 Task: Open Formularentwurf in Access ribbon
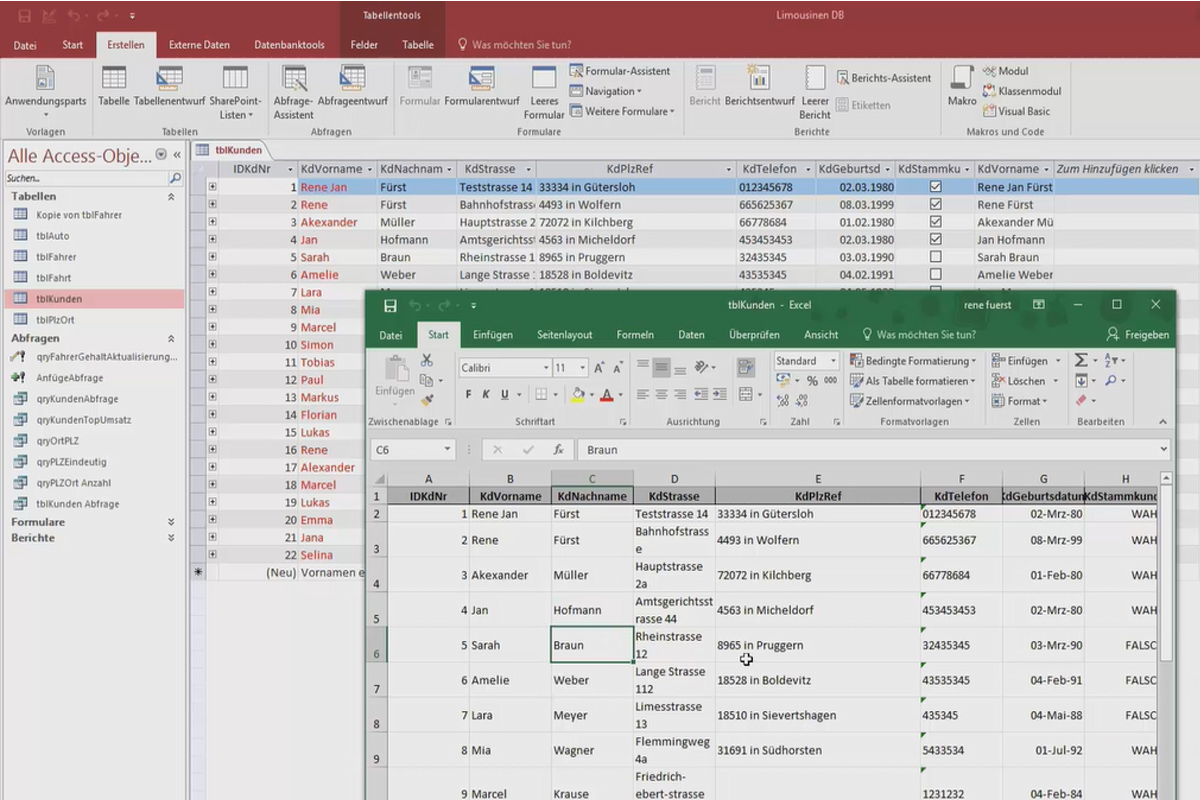pyautogui.click(x=482, y=87)
